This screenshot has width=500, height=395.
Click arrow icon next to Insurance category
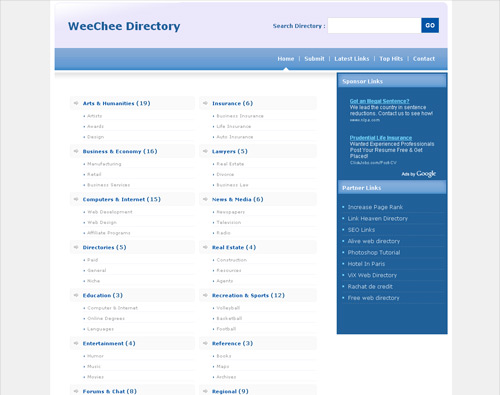point(205,103)
